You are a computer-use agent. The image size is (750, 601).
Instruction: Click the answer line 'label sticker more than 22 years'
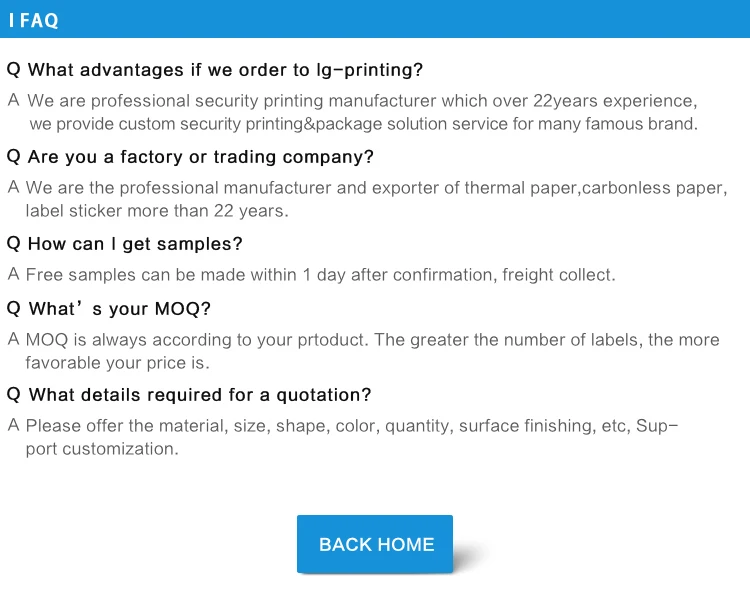click(x=156, y=211)
